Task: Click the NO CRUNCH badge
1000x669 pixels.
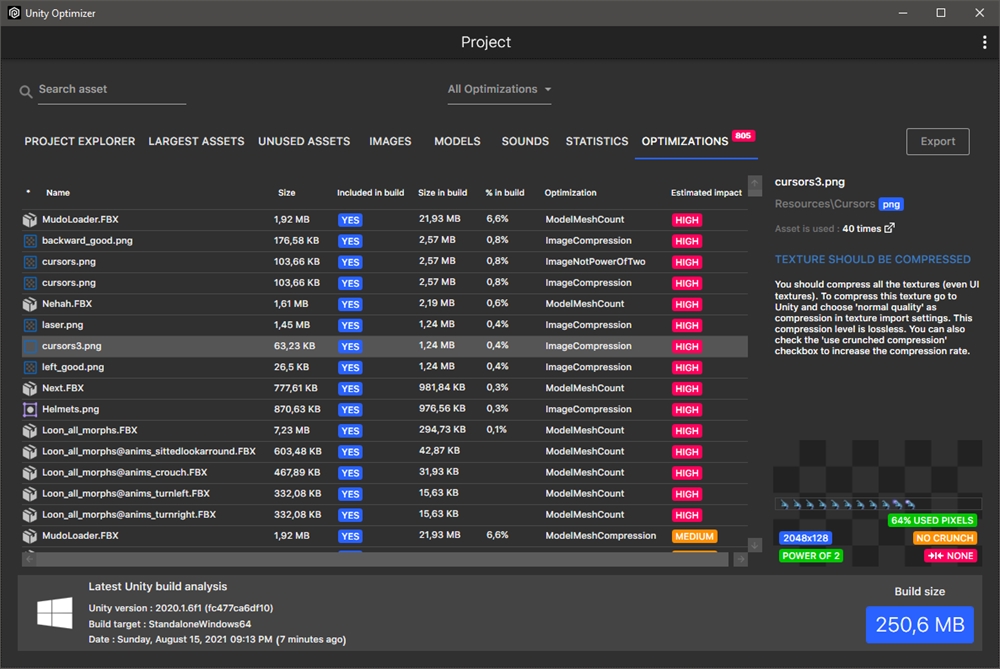Action: pos(945,538)
